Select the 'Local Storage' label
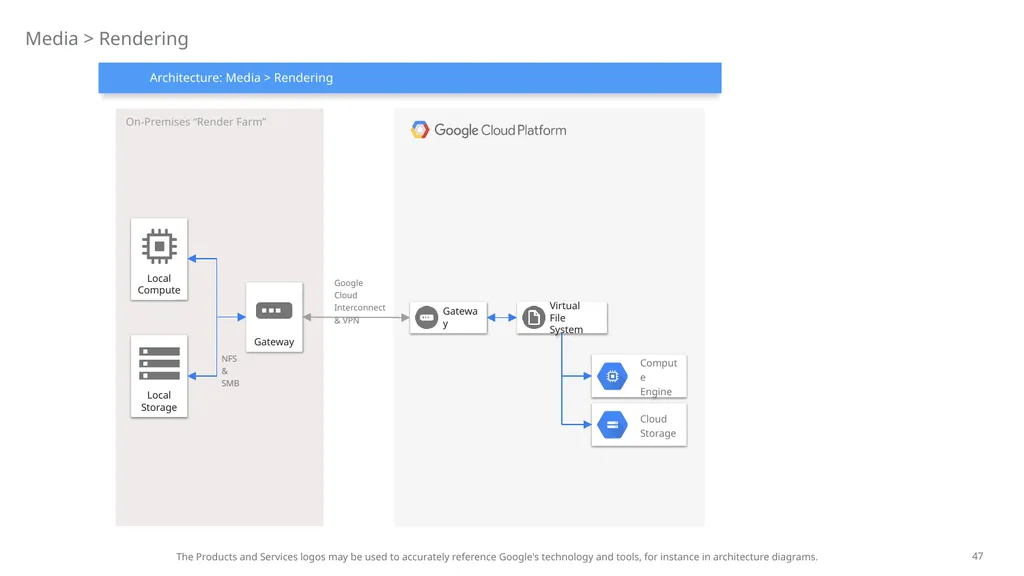 click(159, 401)
